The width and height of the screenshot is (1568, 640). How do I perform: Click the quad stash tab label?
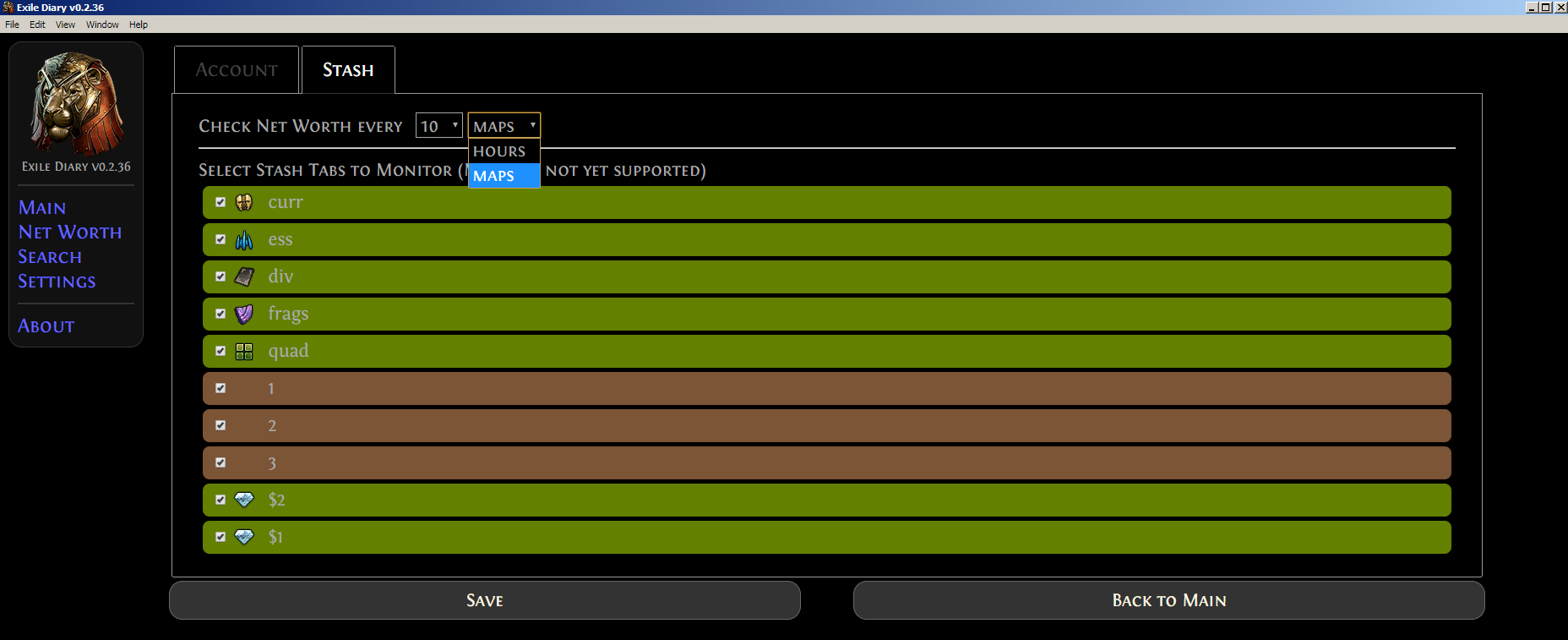click(x=288, y=351)
